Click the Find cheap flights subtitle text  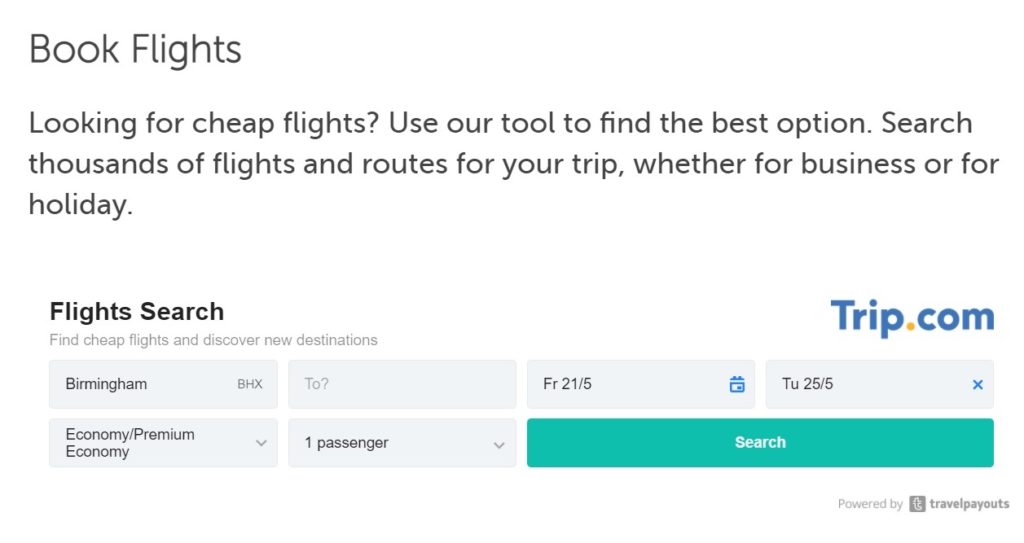pos(214,340)
